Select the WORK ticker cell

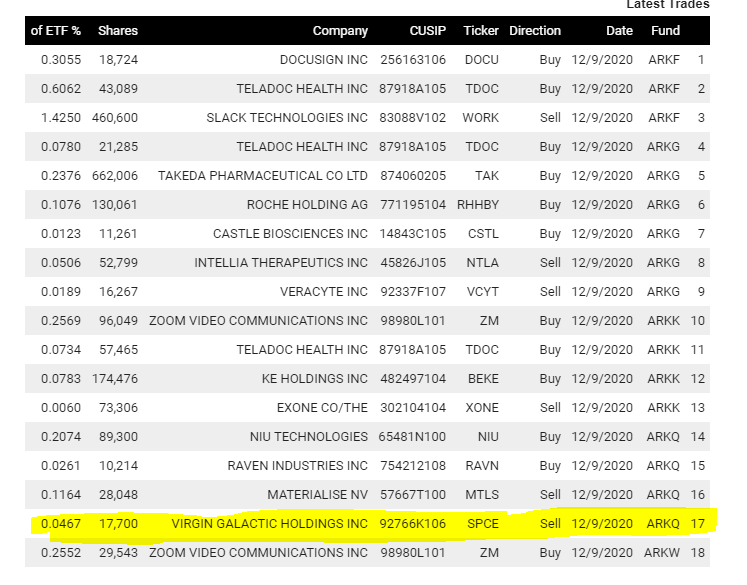click(x=480, y=118)
